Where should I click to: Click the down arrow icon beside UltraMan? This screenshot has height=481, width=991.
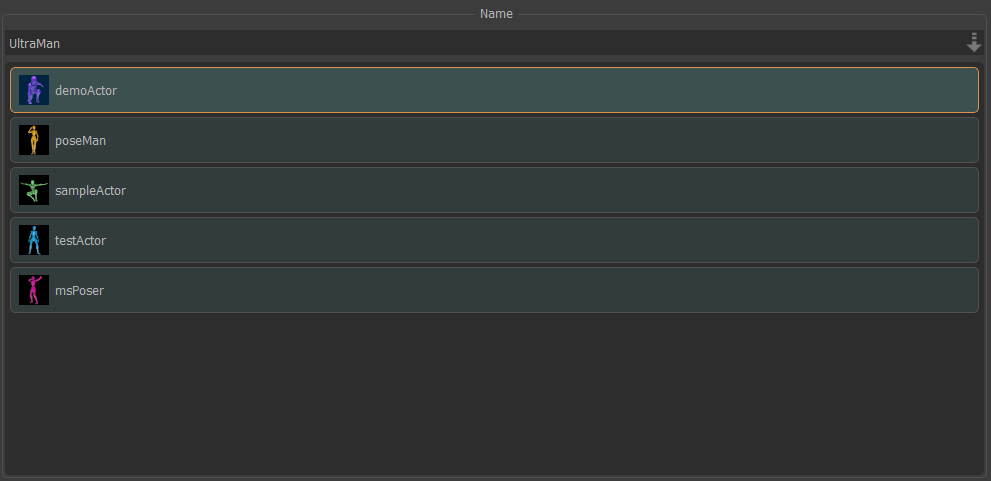tap(974, 43)
